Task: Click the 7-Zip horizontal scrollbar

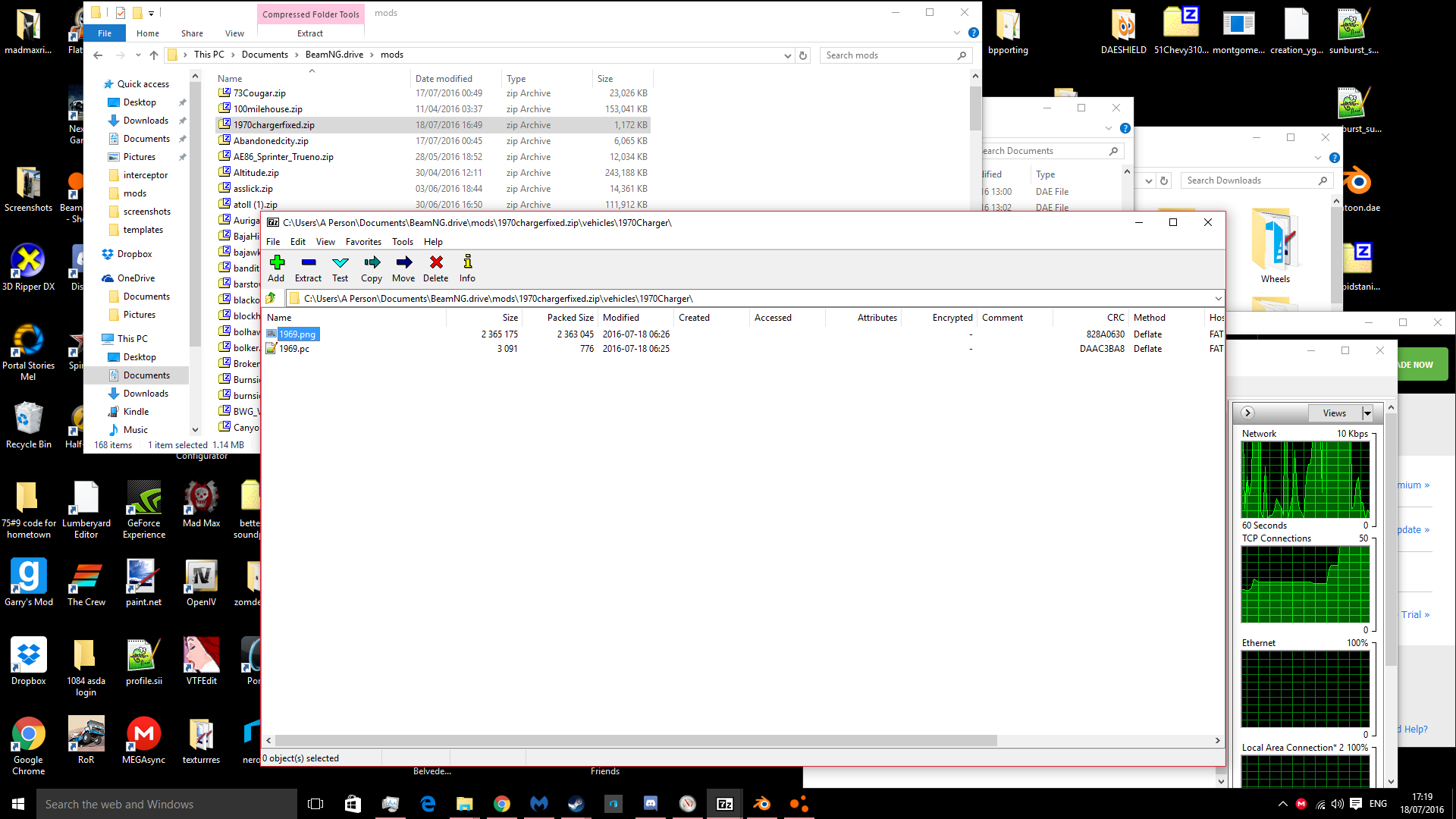Action: [635, 740]
